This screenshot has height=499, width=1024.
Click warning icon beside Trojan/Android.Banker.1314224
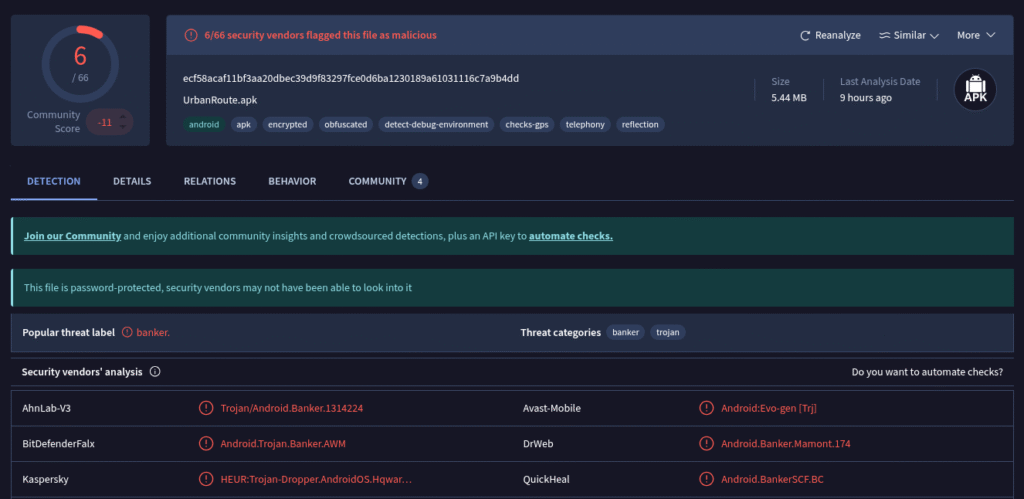click(205, 408)
